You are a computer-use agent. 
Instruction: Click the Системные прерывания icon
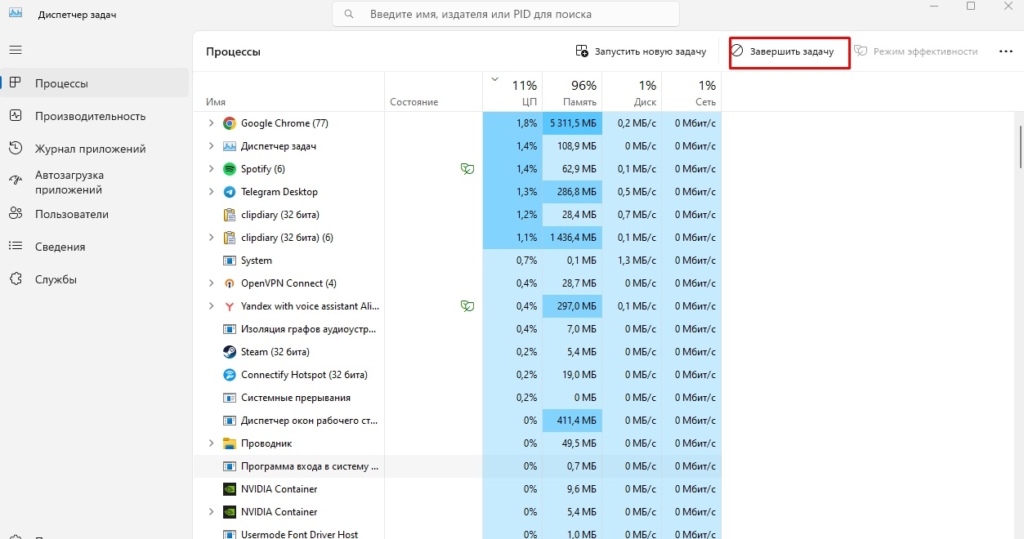[x=229, y=397]
